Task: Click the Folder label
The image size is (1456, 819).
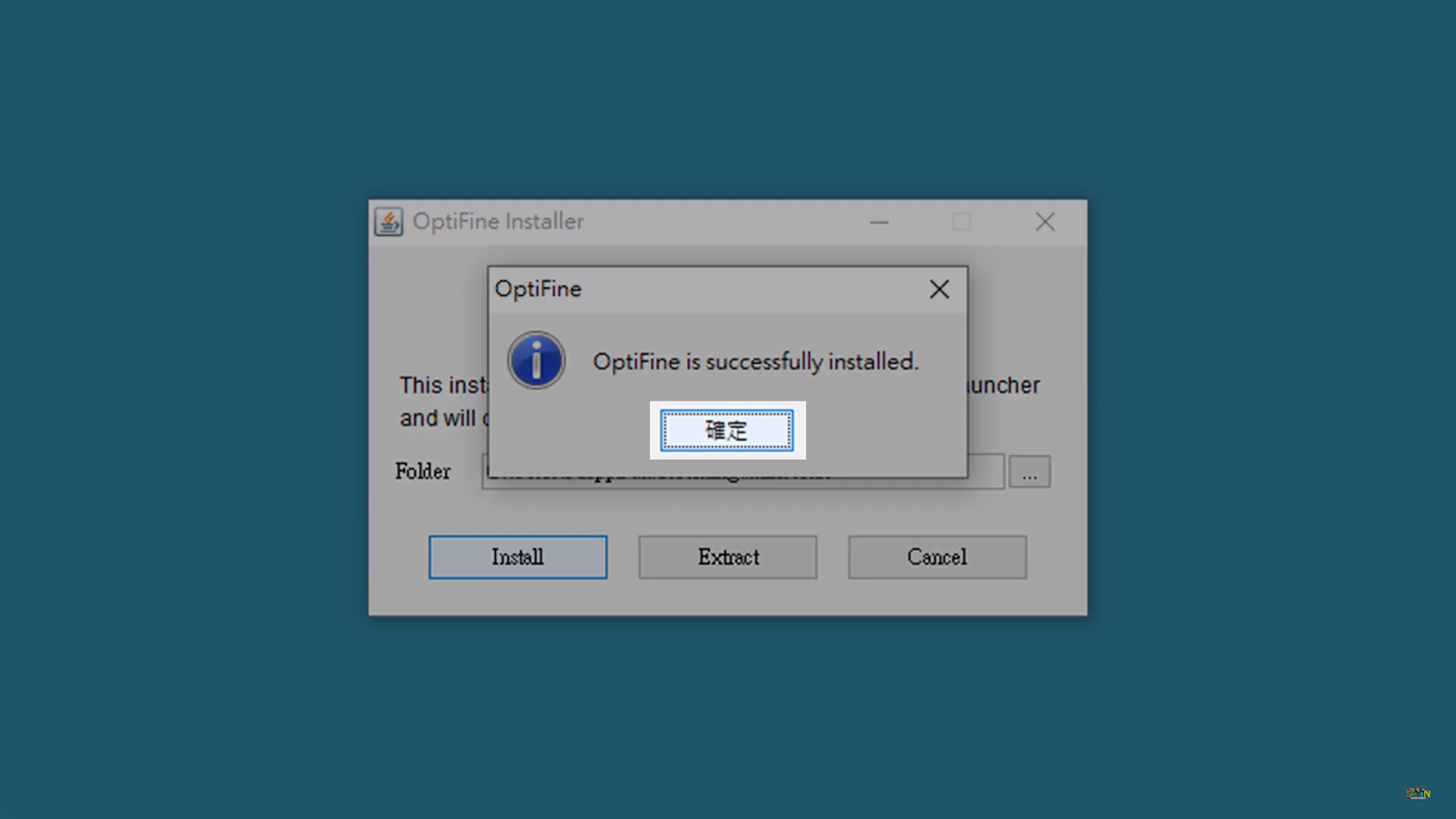Action: click(x=423, y=471)
